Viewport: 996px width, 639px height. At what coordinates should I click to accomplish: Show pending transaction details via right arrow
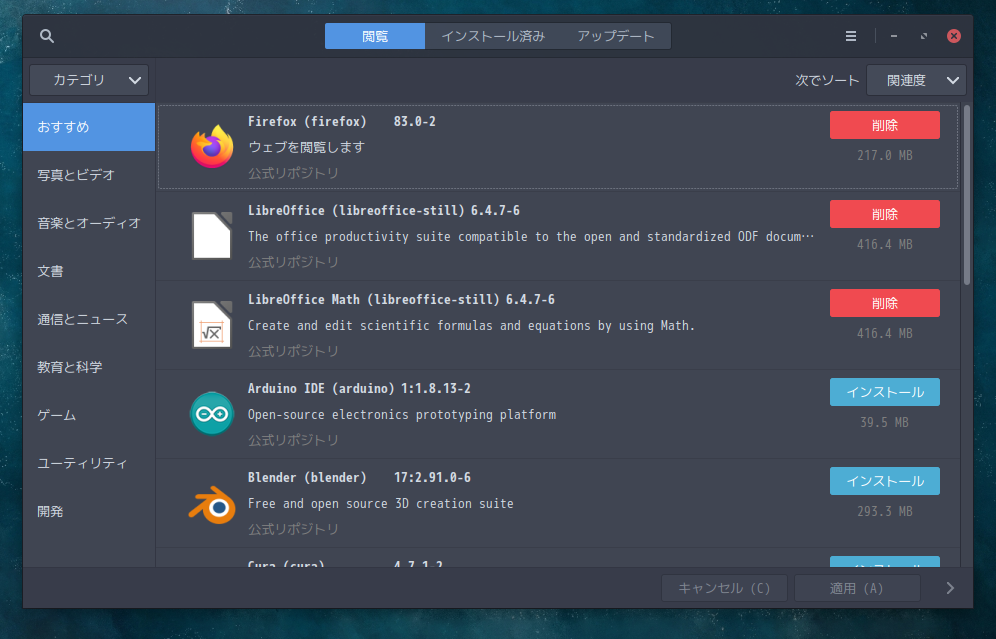tap(950, 588)
